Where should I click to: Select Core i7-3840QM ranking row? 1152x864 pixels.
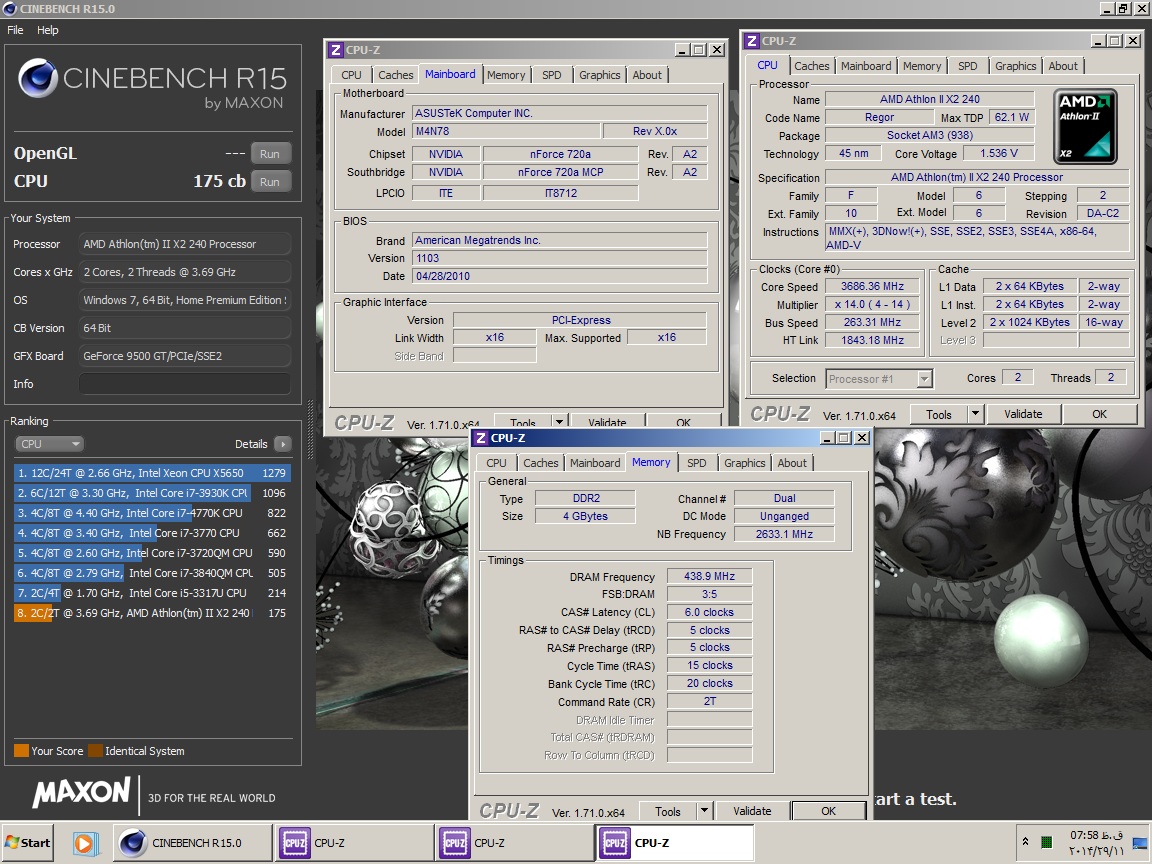[152, 572]
